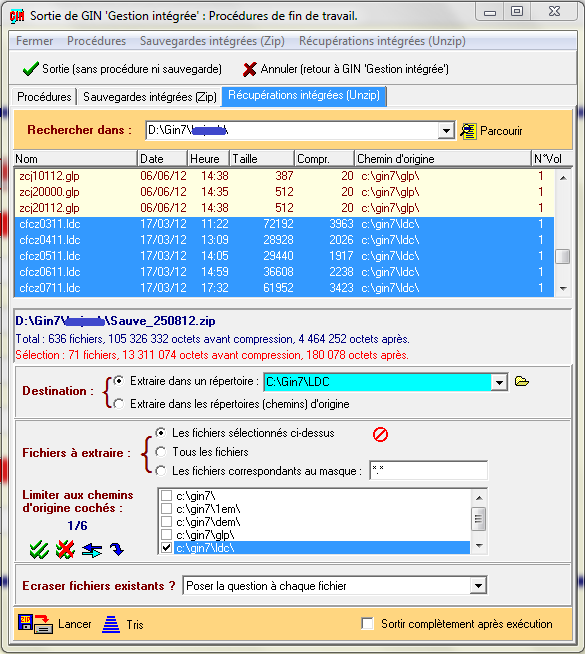Select 'Récupérations intégrées (Unzip)' tab
The image size is (585, 654).
[304, 96]
